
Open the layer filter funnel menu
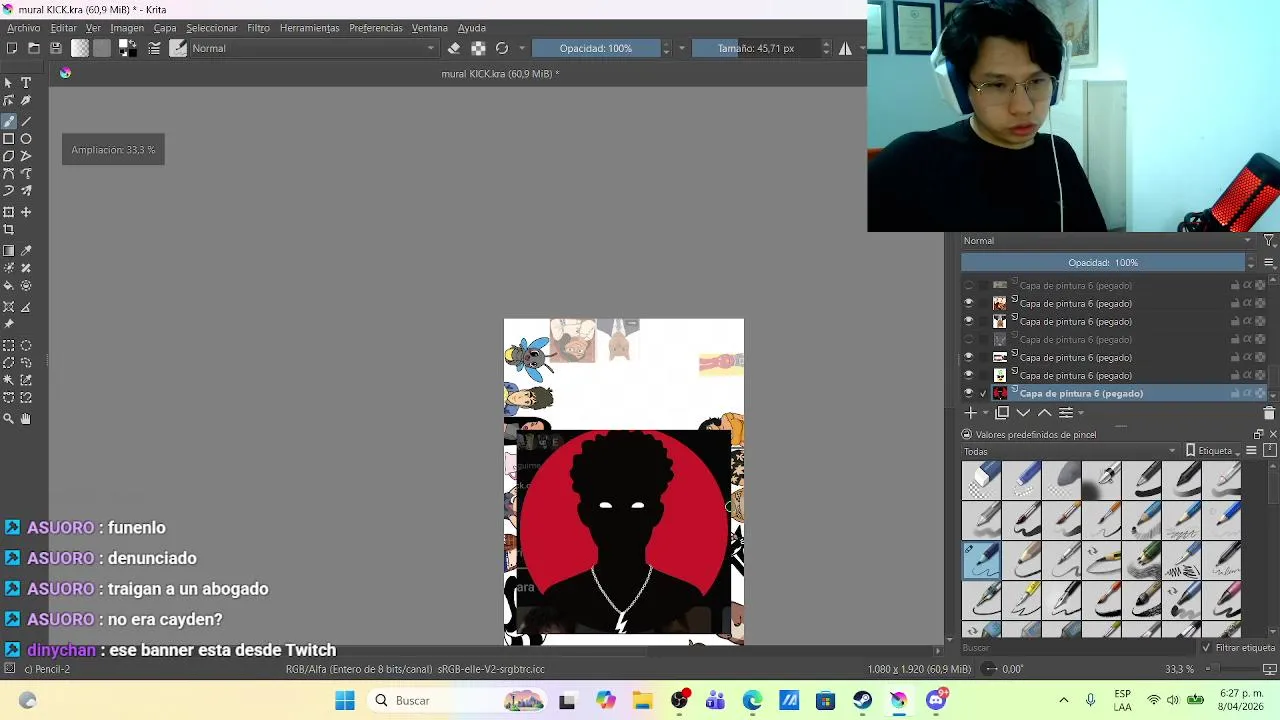point(1269,241)
